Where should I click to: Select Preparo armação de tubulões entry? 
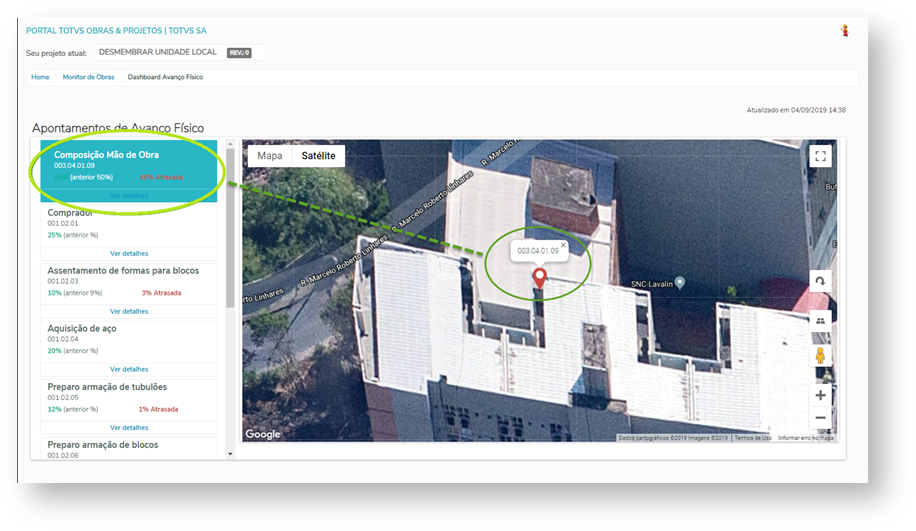click(x=129, y=407)
